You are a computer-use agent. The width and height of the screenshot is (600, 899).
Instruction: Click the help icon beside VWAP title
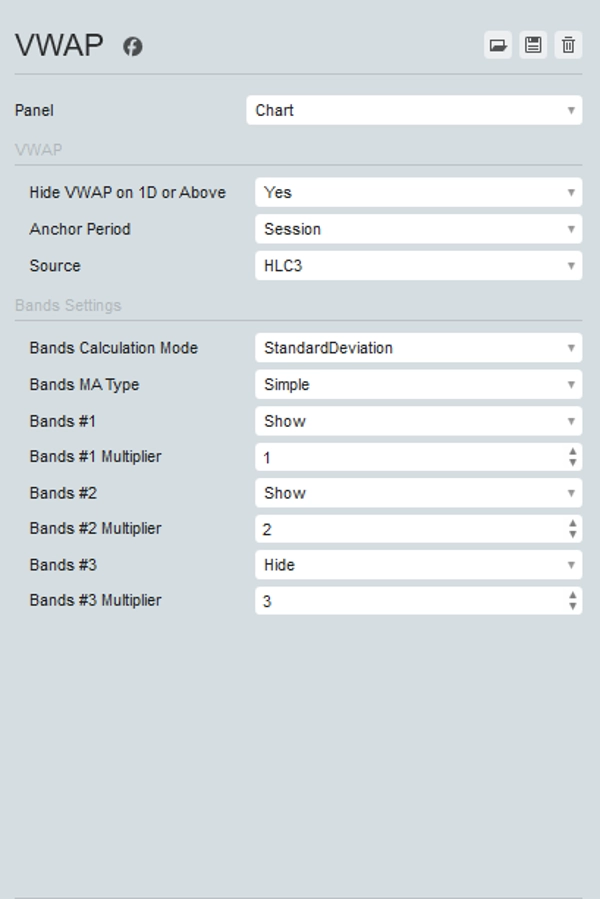pos(133,46)
